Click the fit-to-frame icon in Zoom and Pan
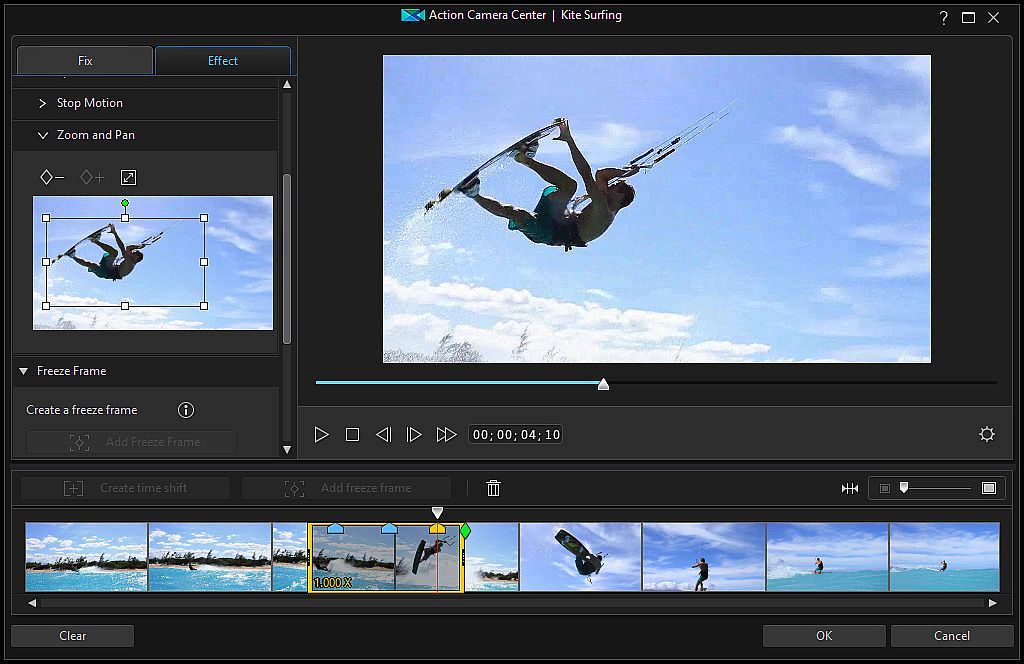Viewport: 1024px width, 664px height. point(128,177)
